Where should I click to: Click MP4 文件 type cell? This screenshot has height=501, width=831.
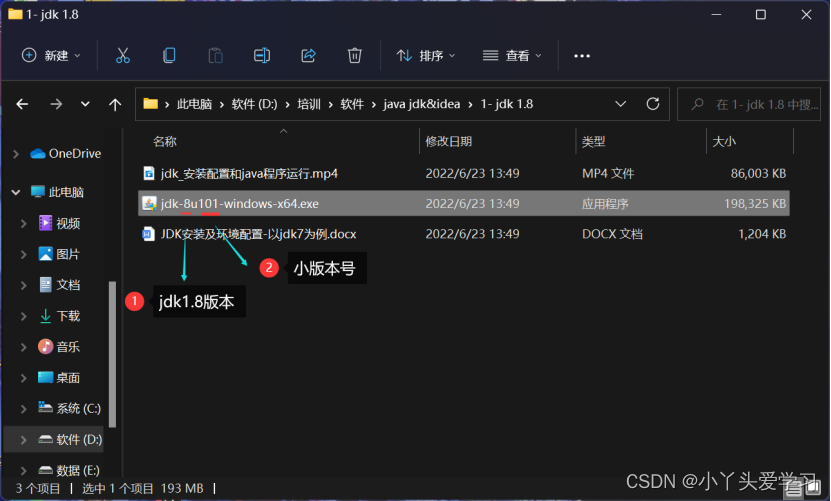[x=608, y=173]
